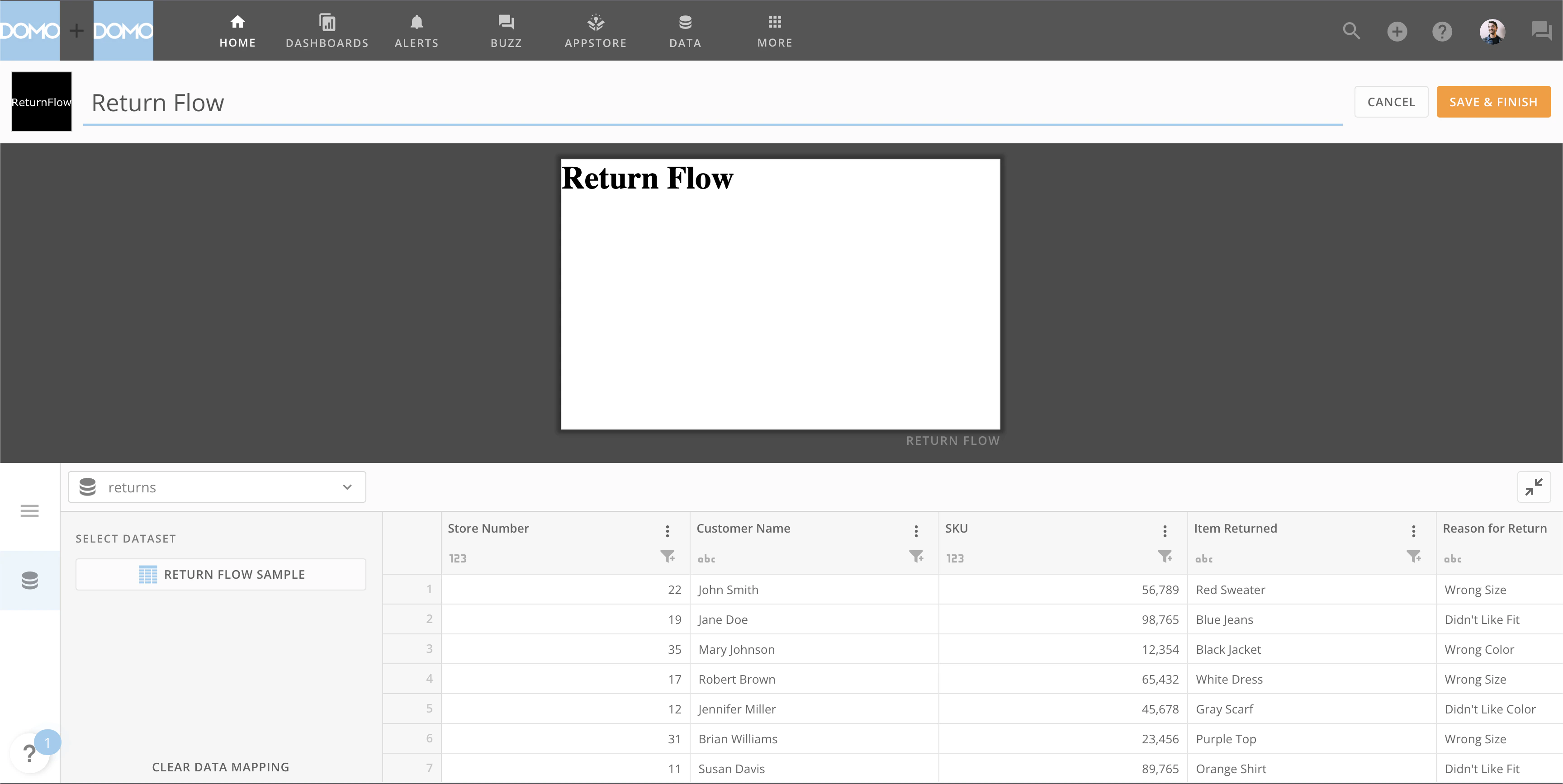Click the search magnifier icon
The height and width of the screenshot is (784, 1563).
pyautogui.click(x=1350, y=31)
